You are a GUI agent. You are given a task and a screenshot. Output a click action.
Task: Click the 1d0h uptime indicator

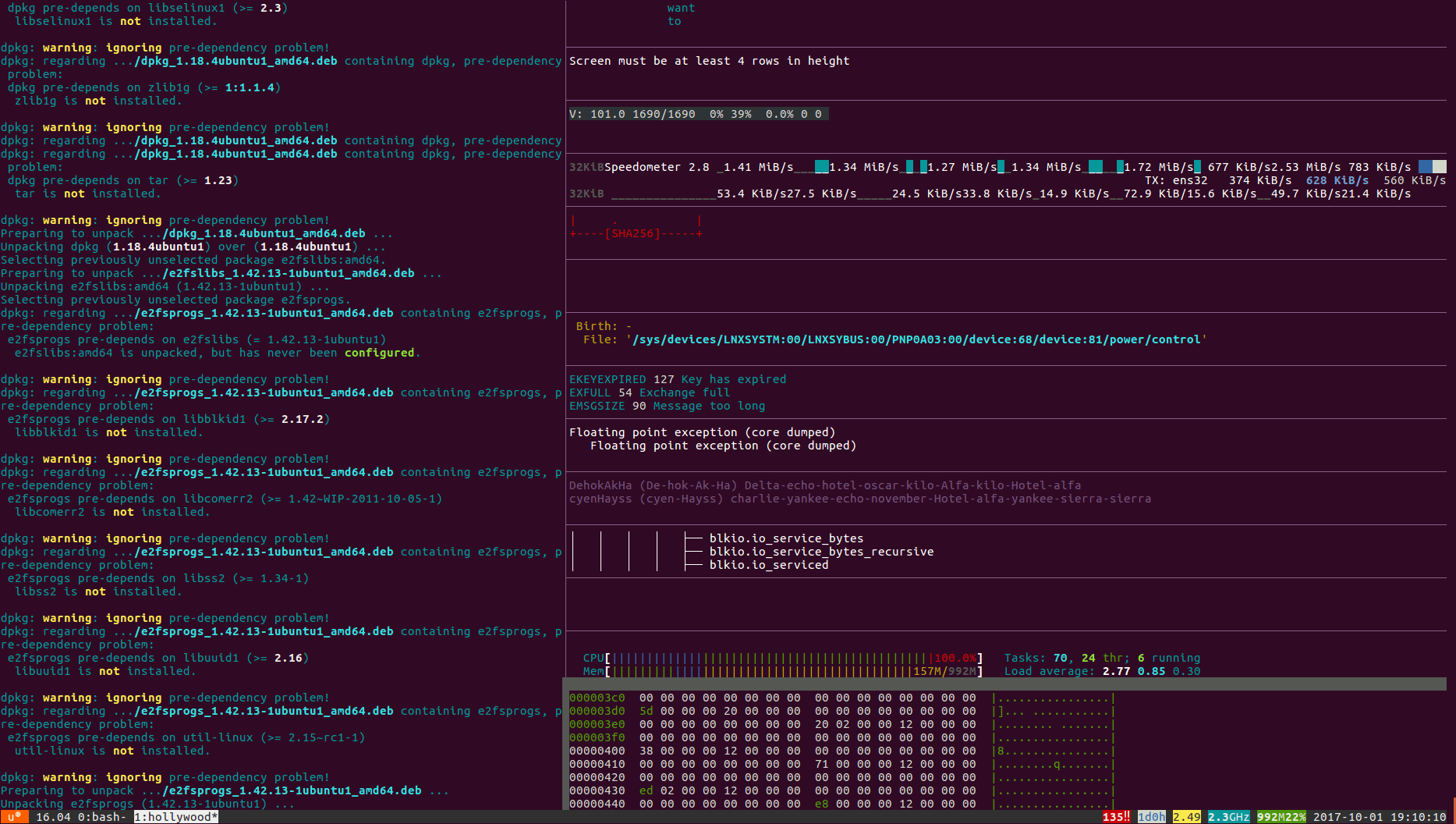click(x=1151, y=817)
